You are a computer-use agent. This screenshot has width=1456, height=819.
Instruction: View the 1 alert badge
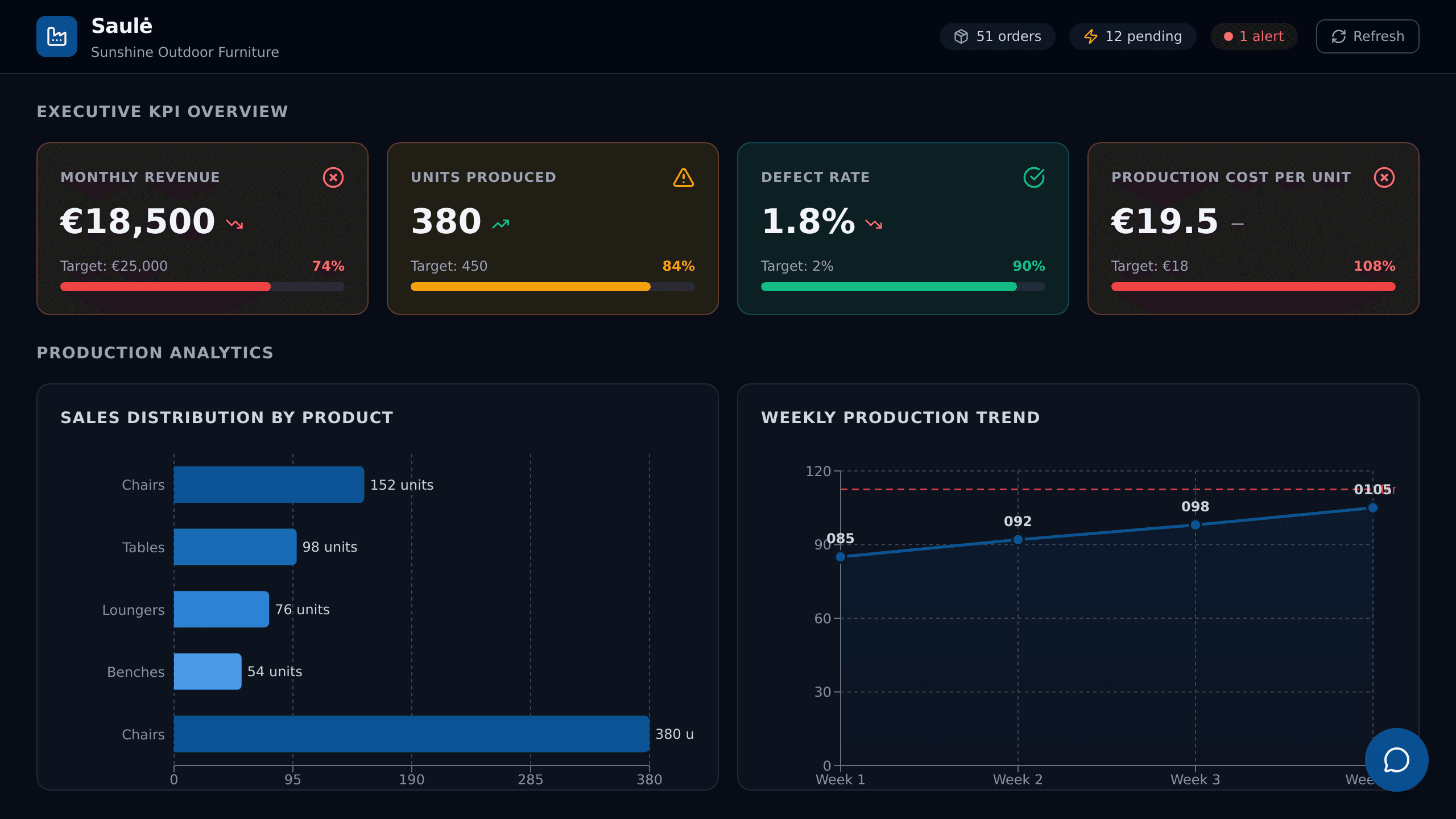pos(1254,36)
